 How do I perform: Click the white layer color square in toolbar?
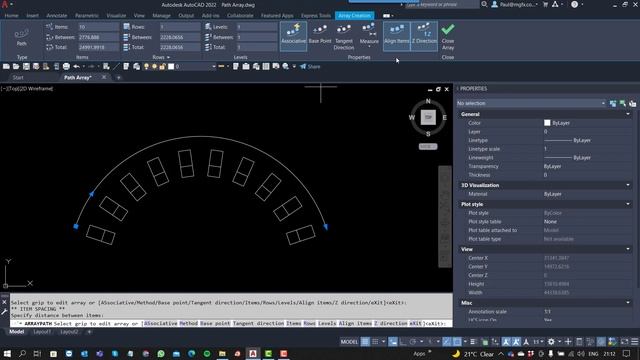click(x=171, y=67)
